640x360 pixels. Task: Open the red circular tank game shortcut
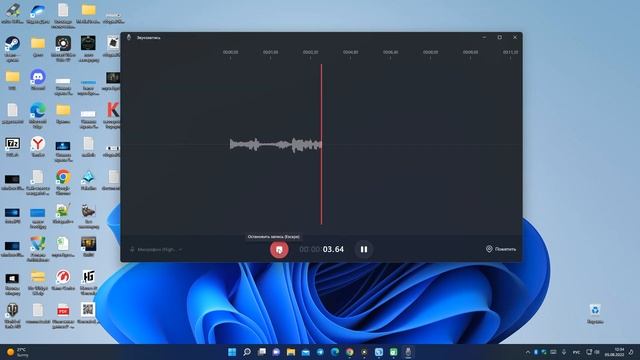[x=63, y=280]
